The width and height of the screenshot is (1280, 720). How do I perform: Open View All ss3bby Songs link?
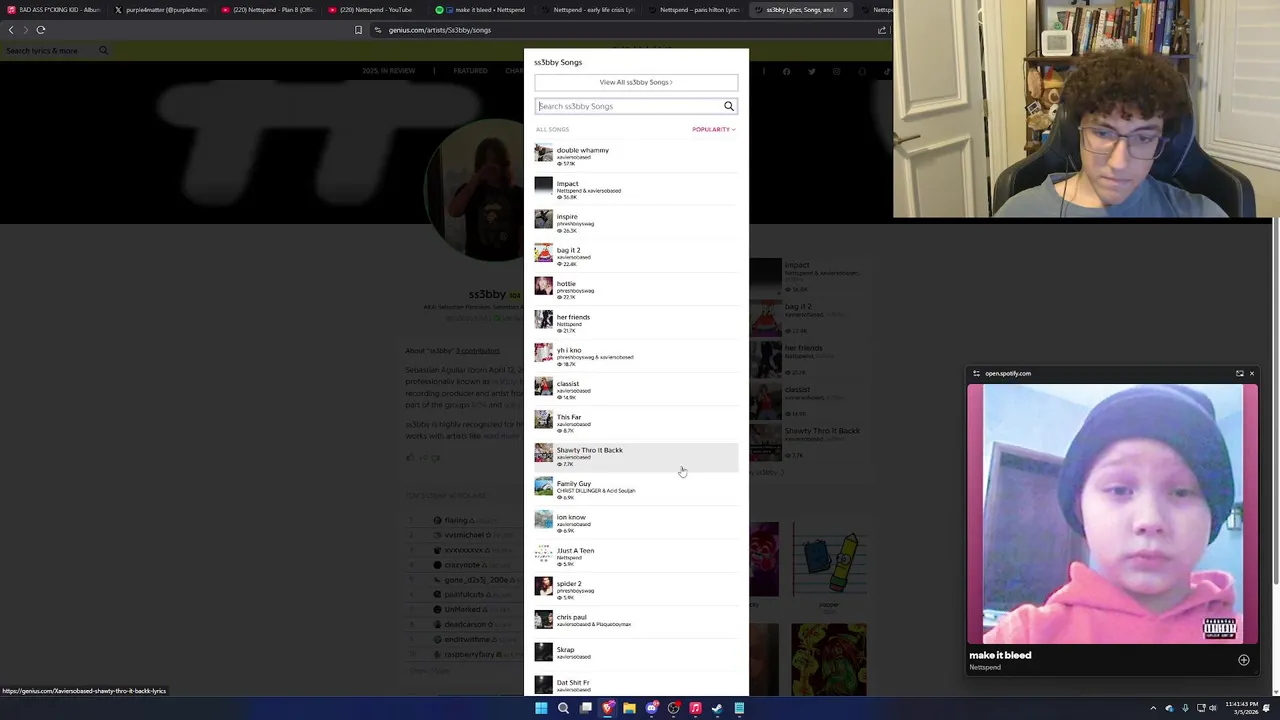pyautogui.click(x=636, y=82)
